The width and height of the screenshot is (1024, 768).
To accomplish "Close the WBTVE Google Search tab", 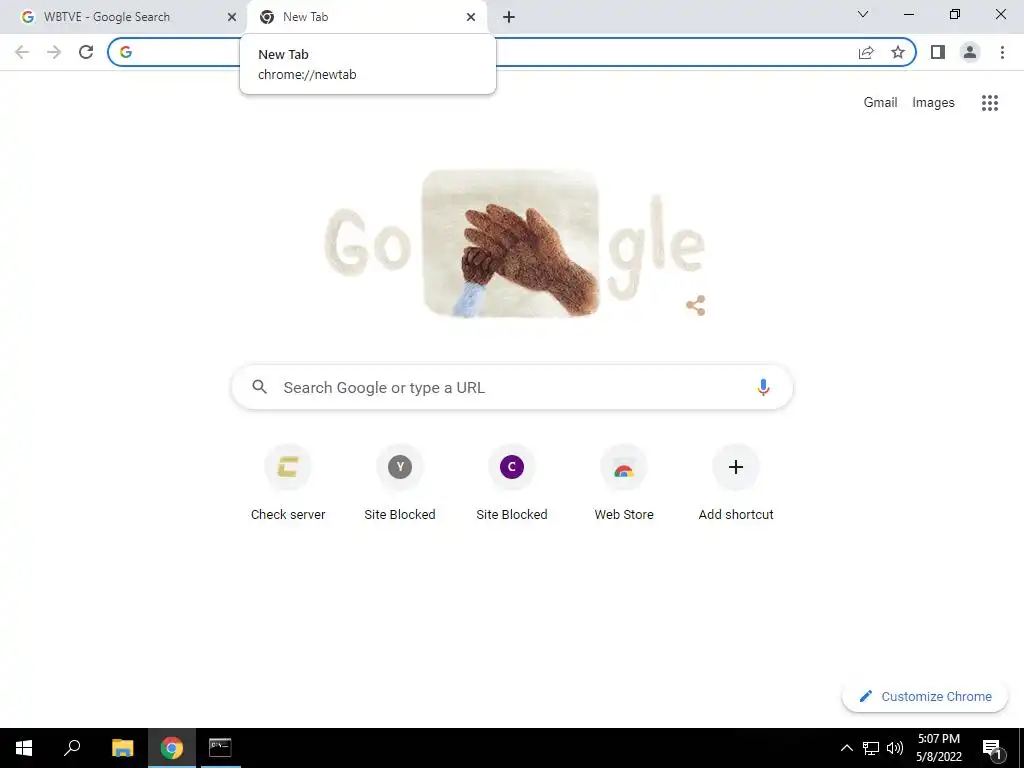I will 232,17.
